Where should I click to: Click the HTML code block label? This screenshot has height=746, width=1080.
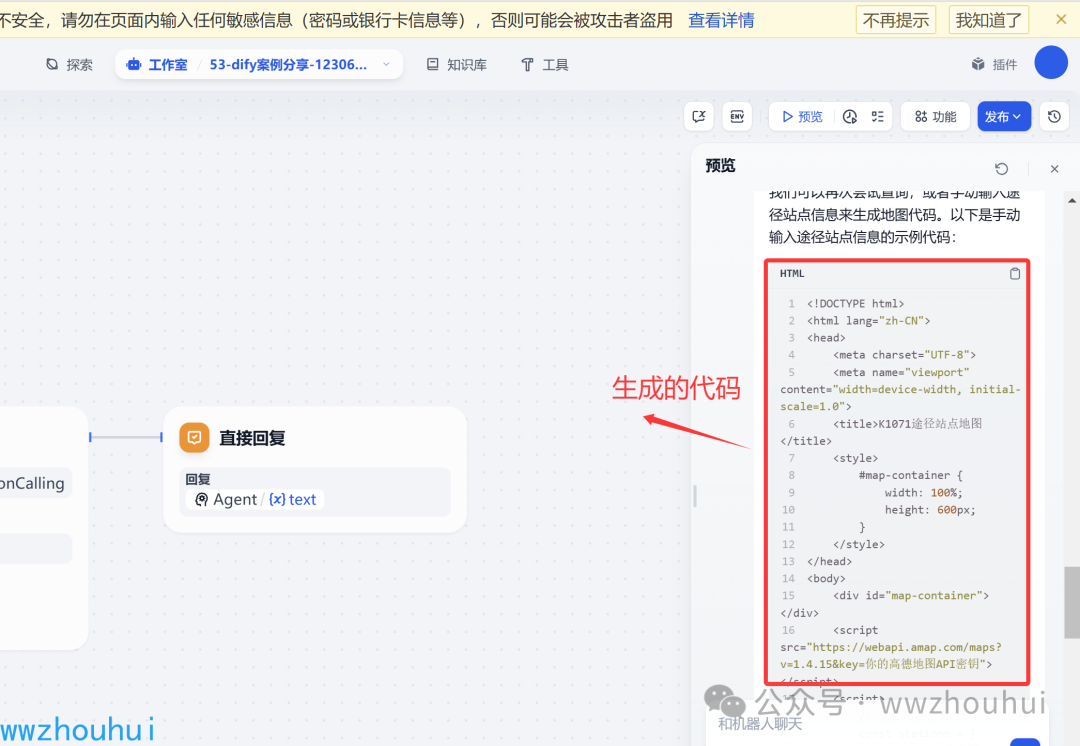point(792,273)
